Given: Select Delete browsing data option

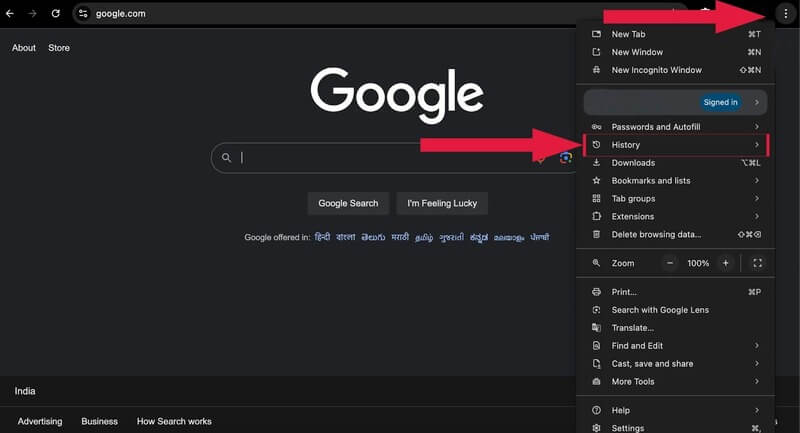Looking at the screenshot, I should click(676, 234).
